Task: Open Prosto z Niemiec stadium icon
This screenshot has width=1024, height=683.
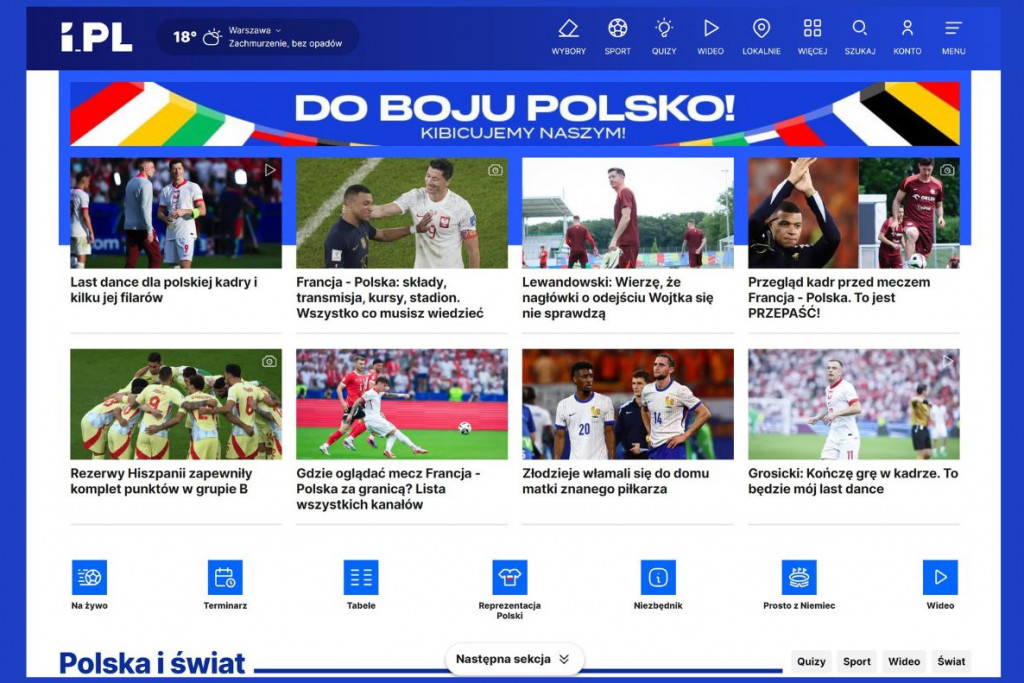Action: point(799,577)
